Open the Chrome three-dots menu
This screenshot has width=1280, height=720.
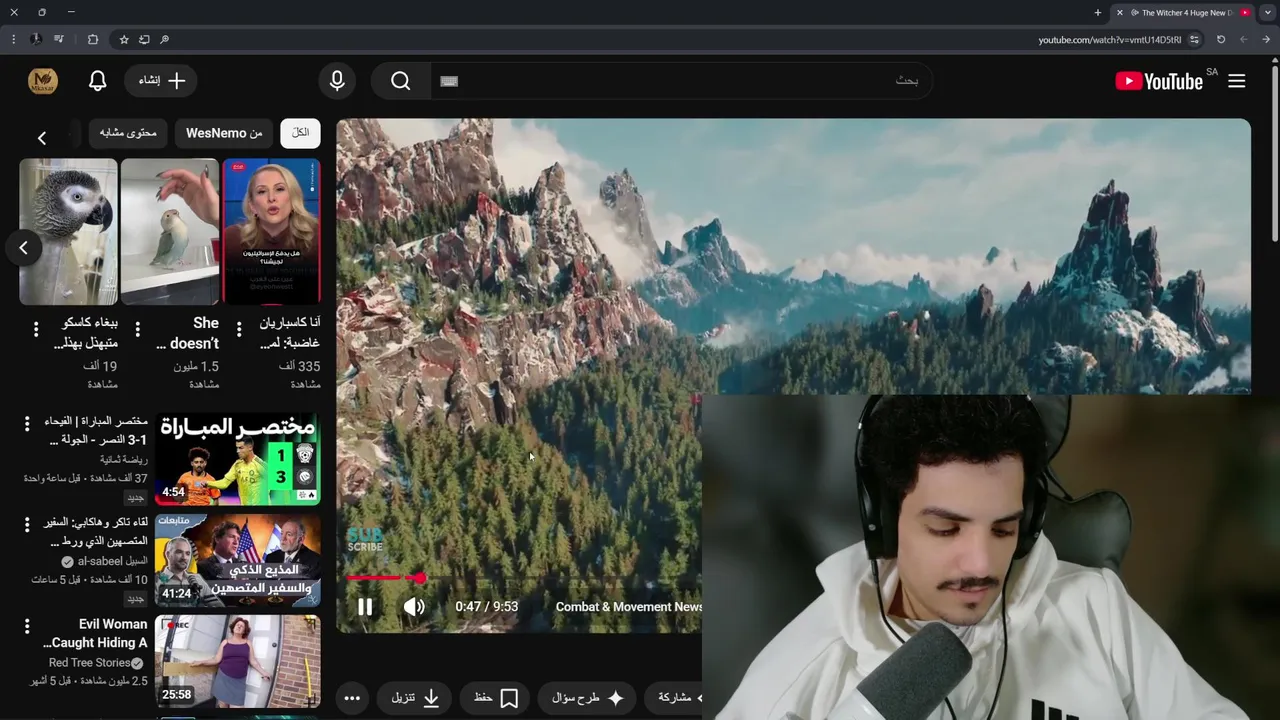[13, 40]
